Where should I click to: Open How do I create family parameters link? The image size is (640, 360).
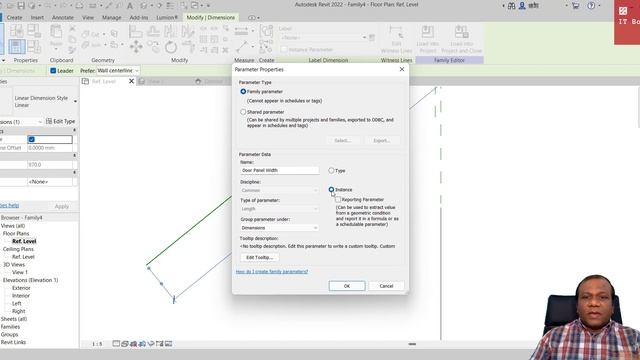pyautogui.click(x=272, y=271)
